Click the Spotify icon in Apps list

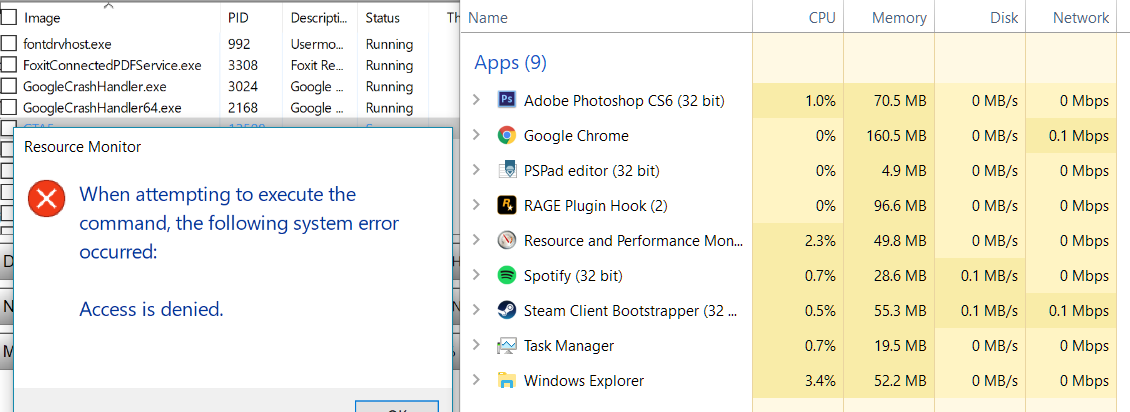(x=507, y=275)
